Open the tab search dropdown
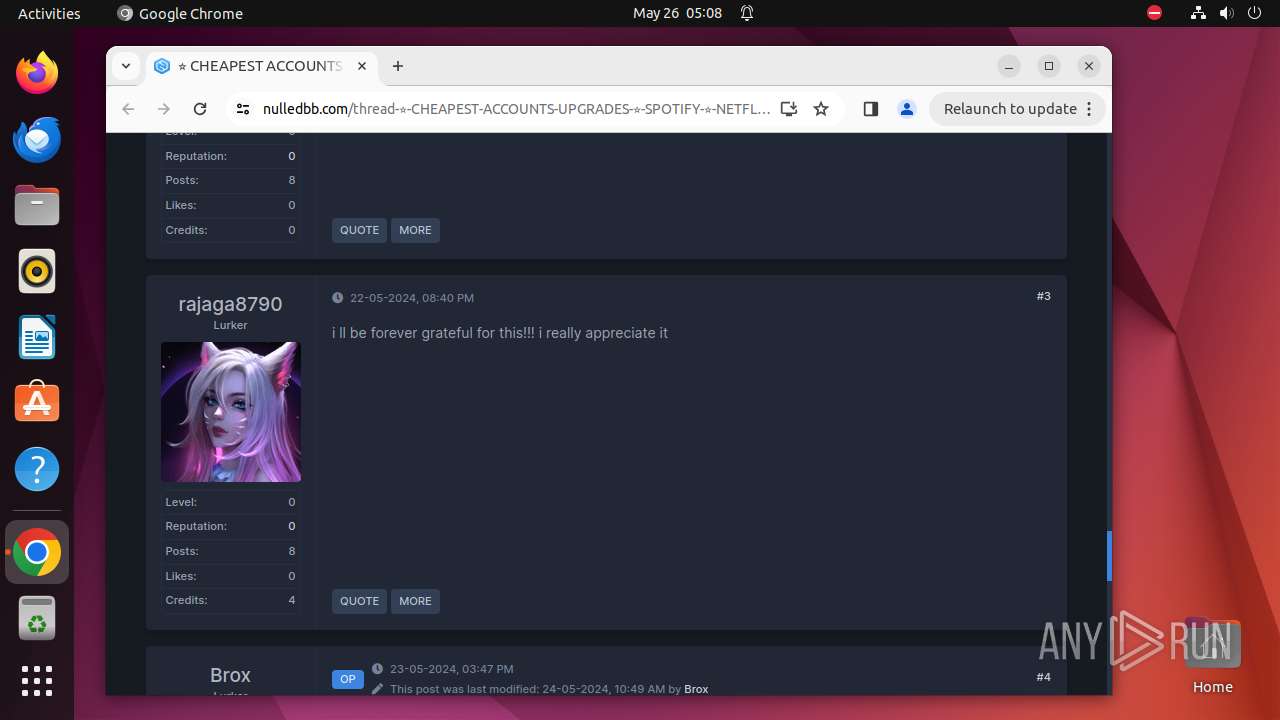Image resolution: width=1280 pixels, height=720 pixels. pyautogui.click(x=126, y=66)
